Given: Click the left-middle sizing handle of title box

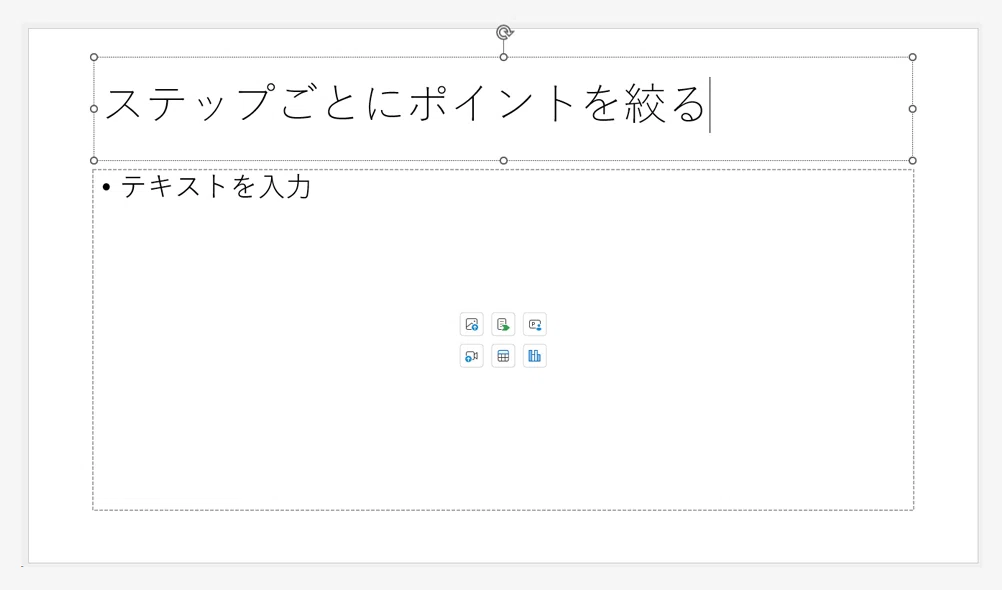Looking at the screenshot, I should coord(94,109).
